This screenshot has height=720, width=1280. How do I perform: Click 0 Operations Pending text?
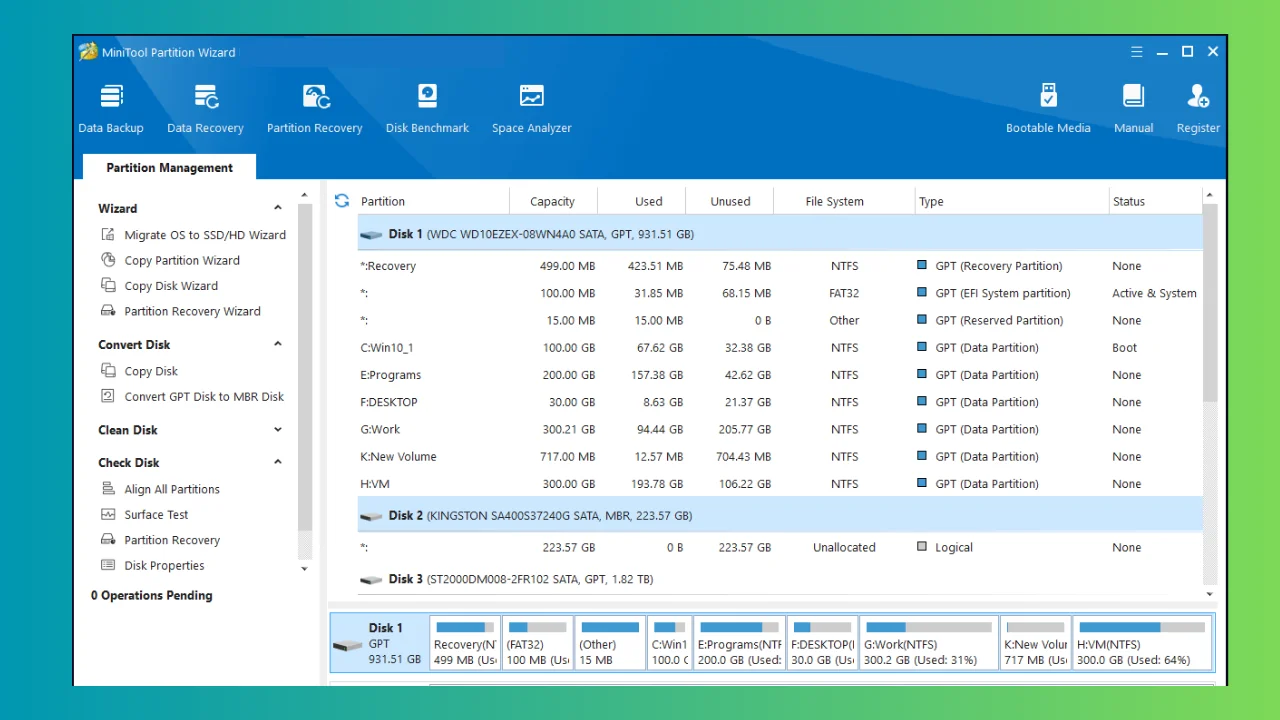[x=151, y=595]
